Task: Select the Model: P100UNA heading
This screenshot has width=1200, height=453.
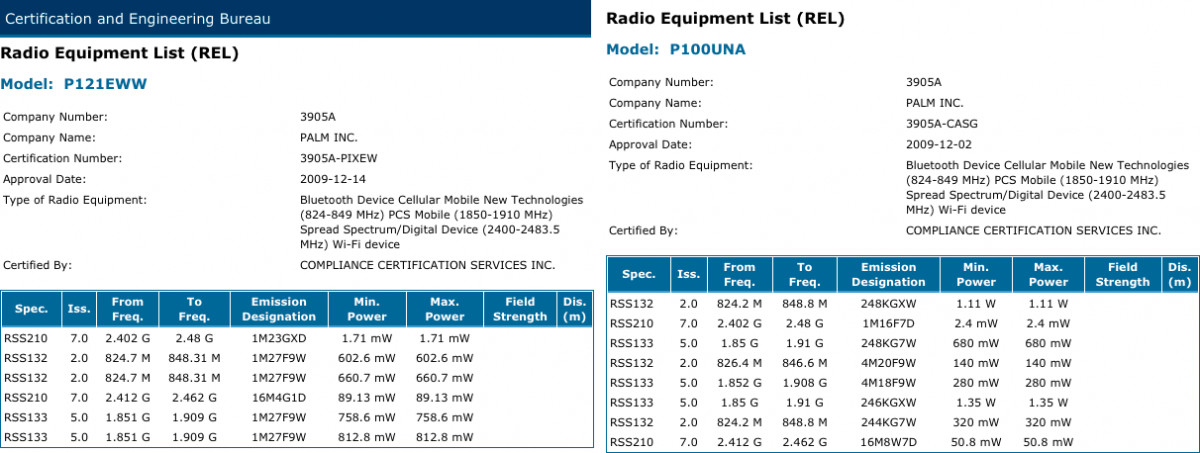Action: pos(676,49)
